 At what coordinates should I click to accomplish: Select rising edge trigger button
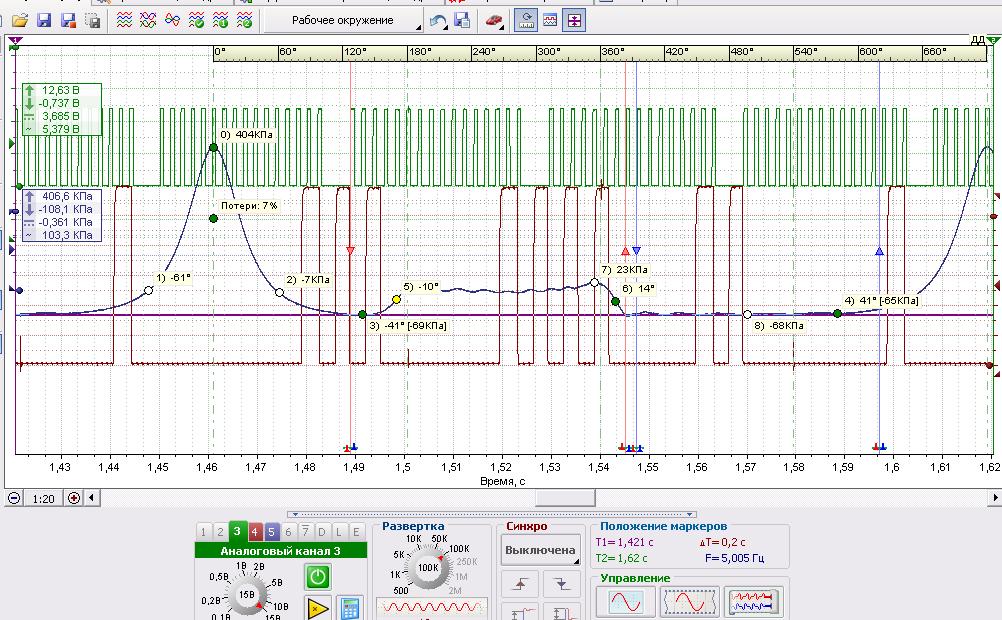coord(520,584)
